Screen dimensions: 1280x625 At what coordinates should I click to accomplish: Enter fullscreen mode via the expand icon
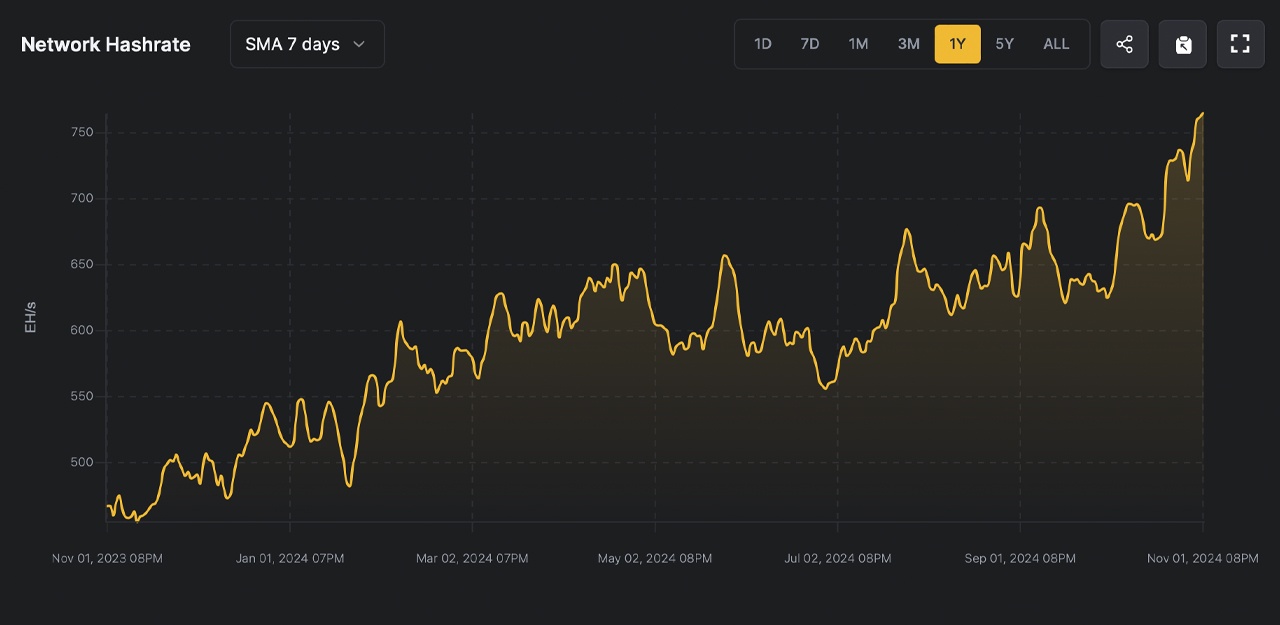click(x=1240, y=44)
